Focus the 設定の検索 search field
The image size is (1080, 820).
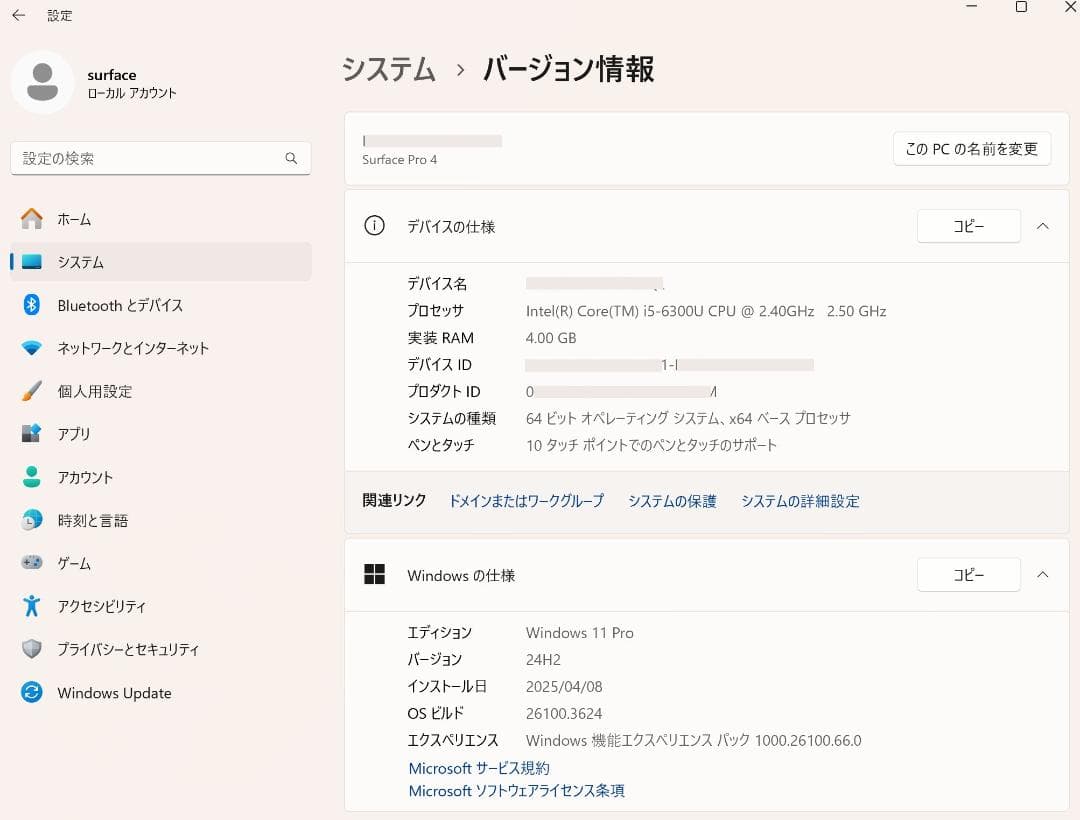click(160, 158)
